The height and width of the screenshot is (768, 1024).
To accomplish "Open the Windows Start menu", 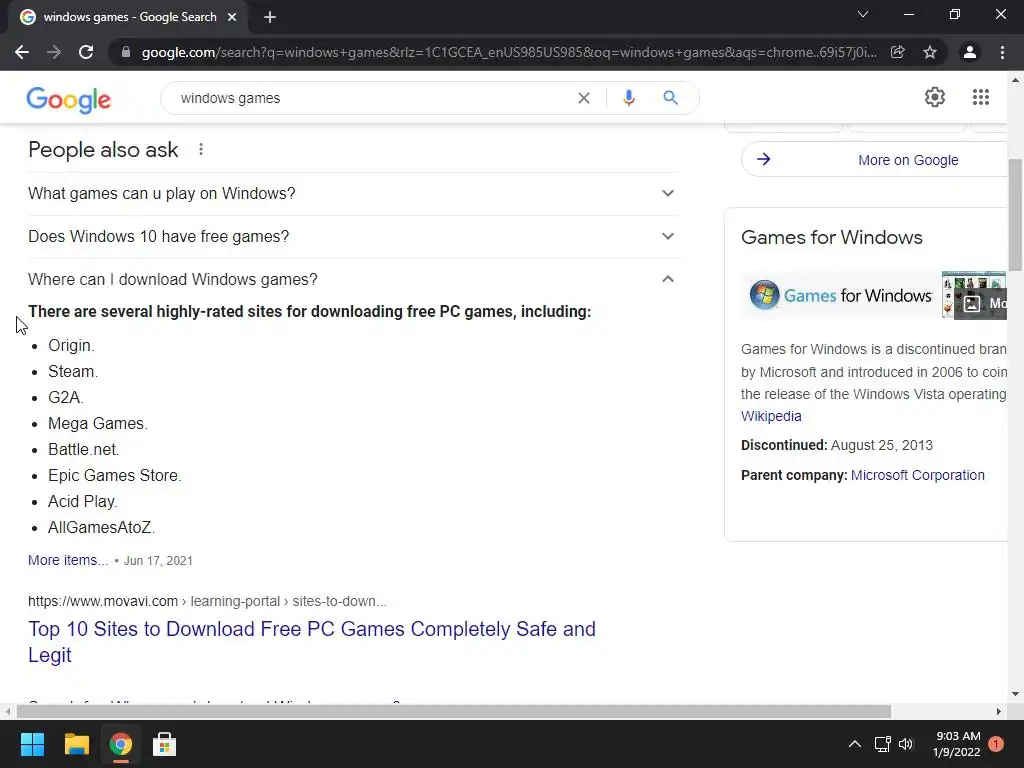I will (32, 744).
